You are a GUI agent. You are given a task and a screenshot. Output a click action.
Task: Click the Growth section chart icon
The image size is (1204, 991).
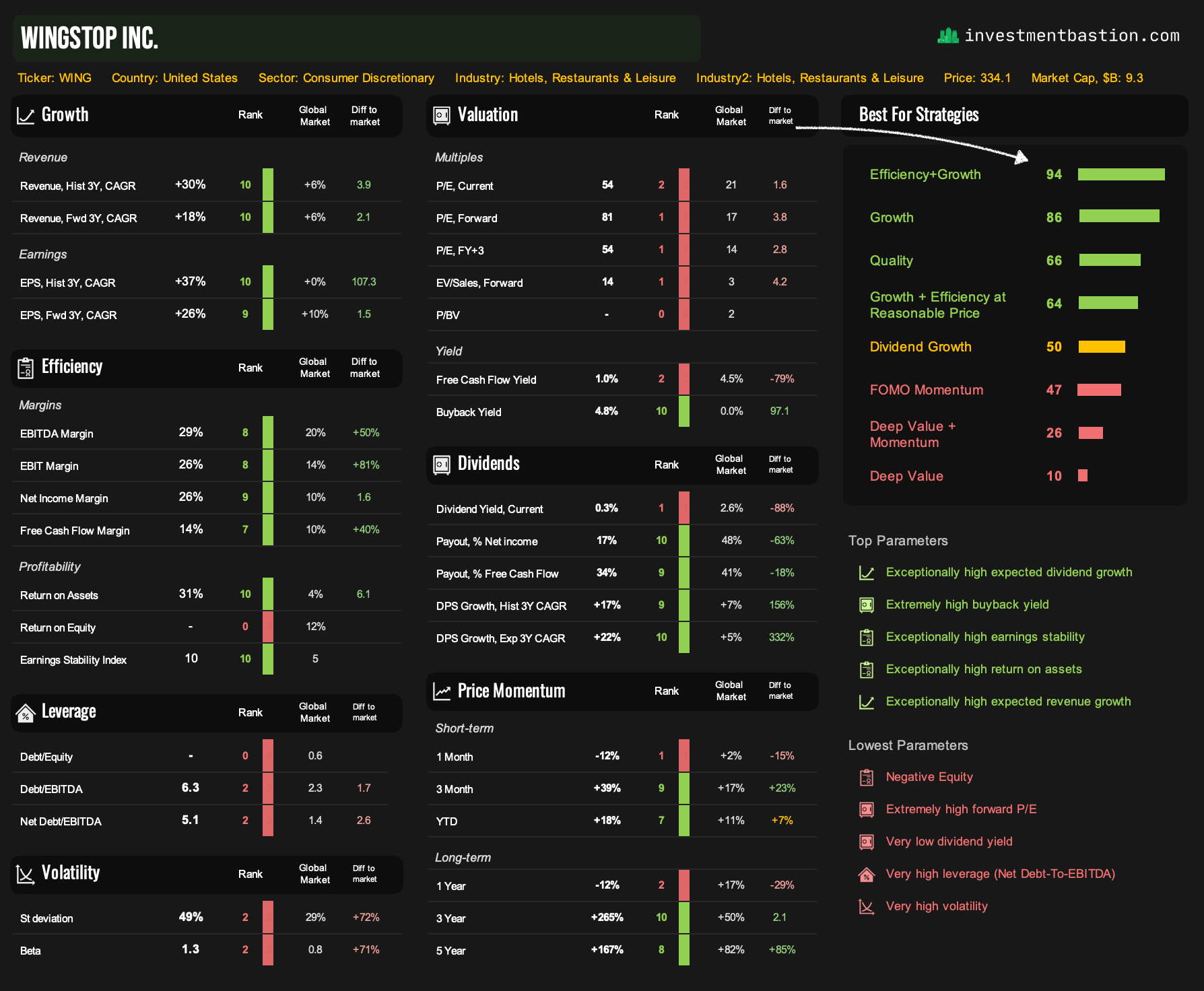(x=26, y=116)
